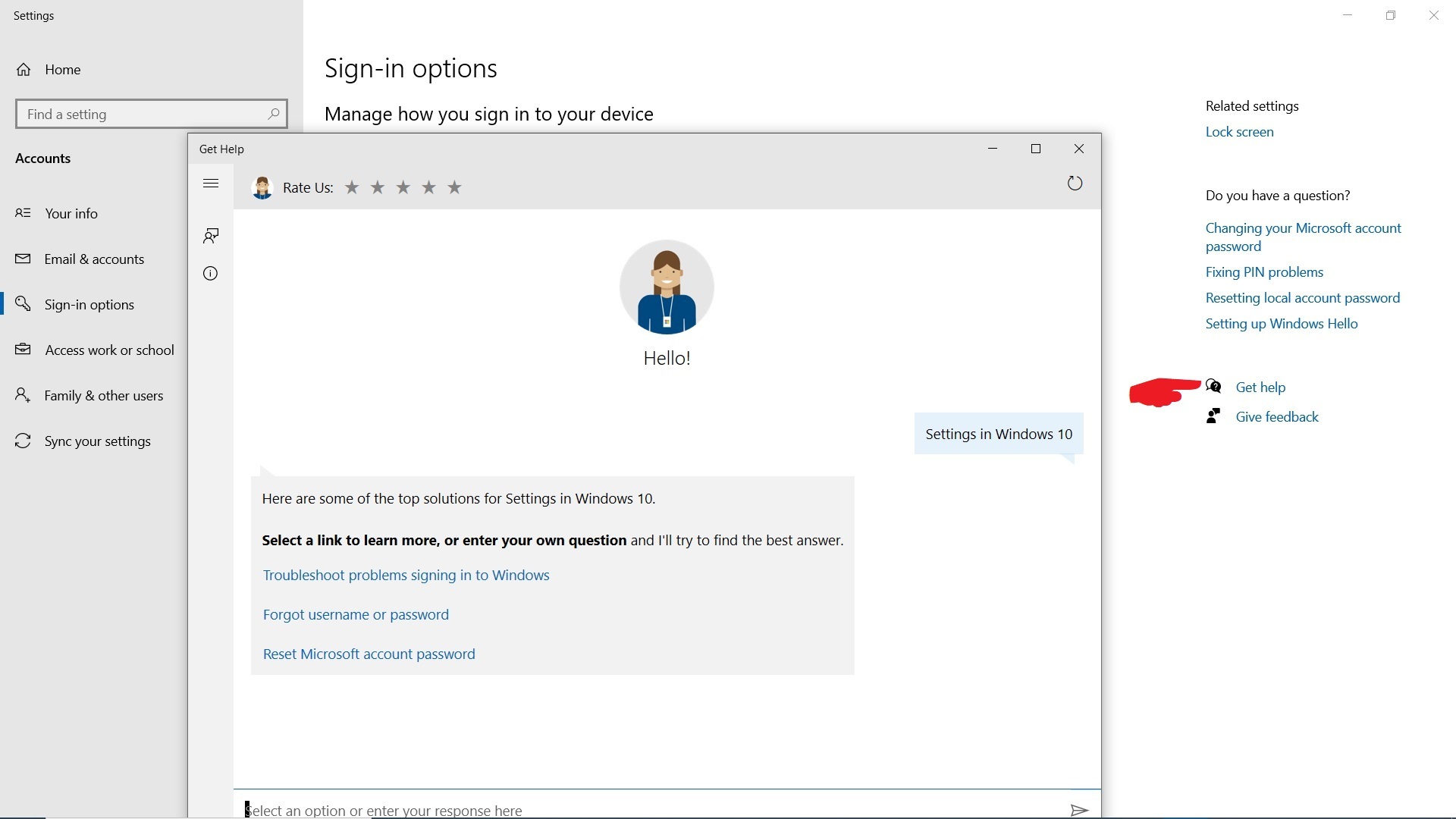The width and height of the screenshot is (1456, 819).
Task: Rate three stars in Rate Us
Action: pyautogui.click(x=403, y=187)
